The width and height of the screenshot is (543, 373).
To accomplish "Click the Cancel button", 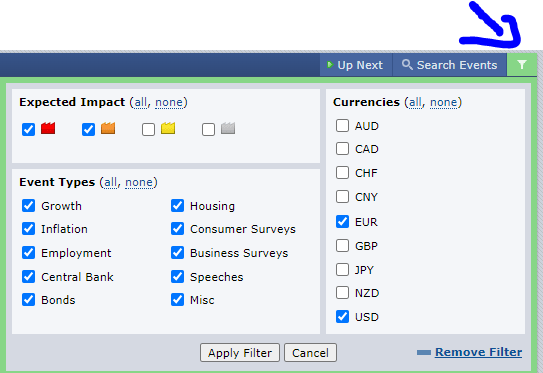I will (x=310, y=353).
